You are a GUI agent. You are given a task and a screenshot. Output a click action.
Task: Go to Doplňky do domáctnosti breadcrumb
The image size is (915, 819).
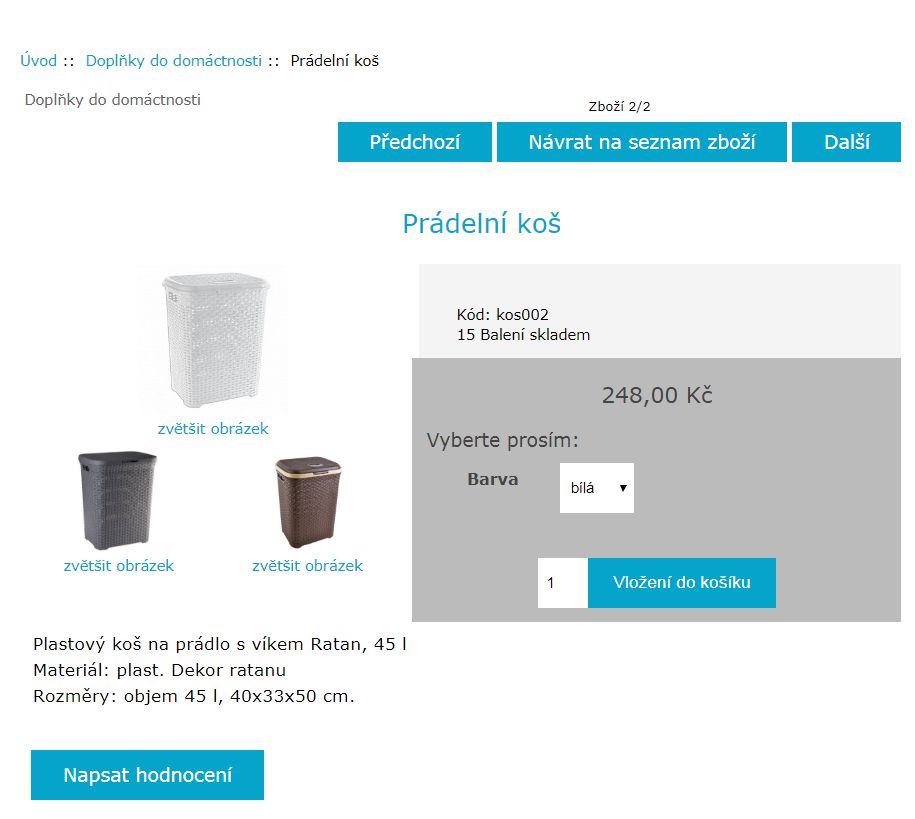pos(173,61)
